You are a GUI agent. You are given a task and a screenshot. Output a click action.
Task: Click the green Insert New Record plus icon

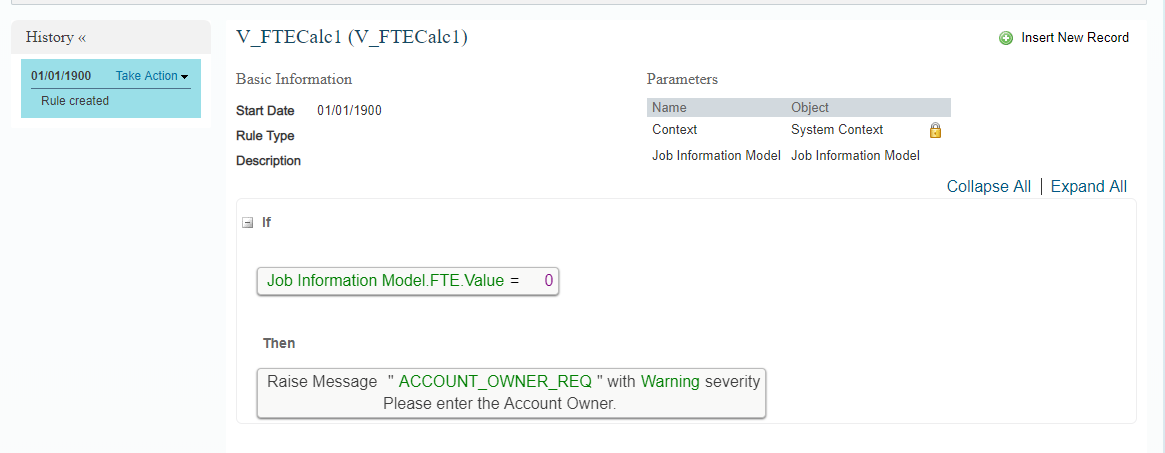(1006, 38)
